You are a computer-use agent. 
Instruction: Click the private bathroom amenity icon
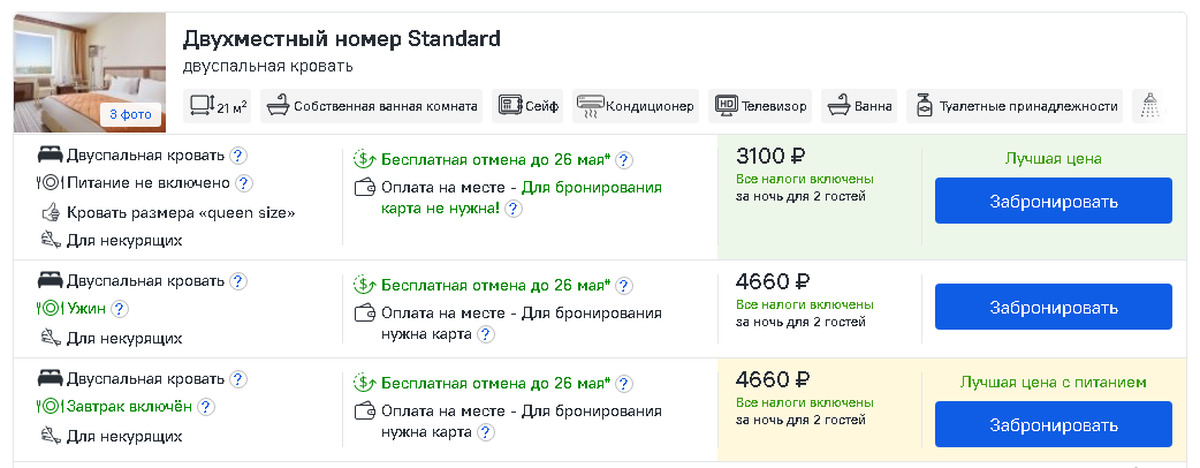276,106
